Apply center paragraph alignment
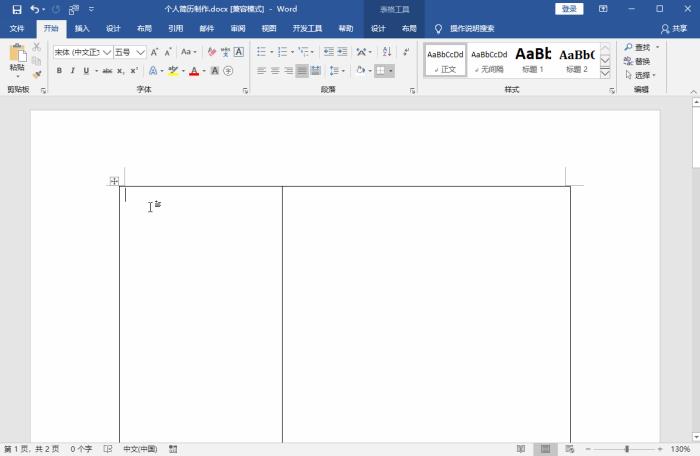The image size is (700, 456). 275,71
